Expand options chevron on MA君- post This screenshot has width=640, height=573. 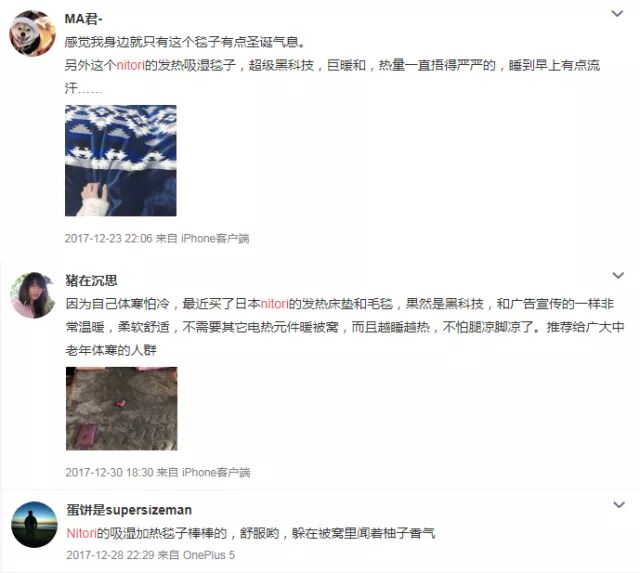[x=617, y=13]
